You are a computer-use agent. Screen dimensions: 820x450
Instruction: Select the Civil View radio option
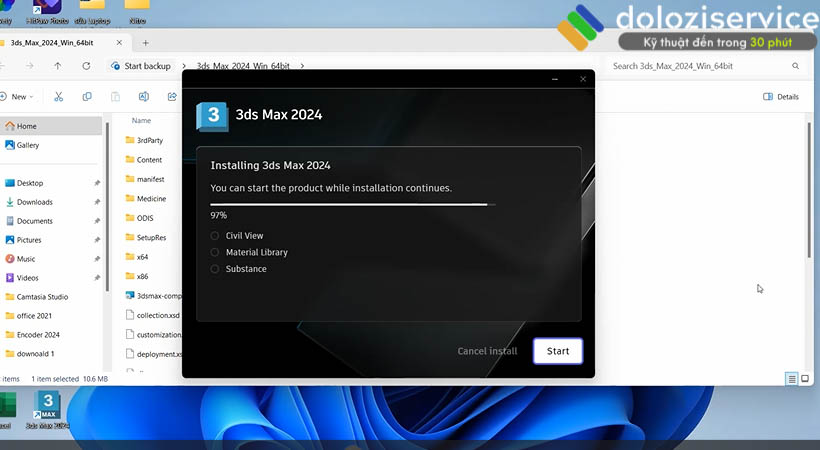coord(215,236)
